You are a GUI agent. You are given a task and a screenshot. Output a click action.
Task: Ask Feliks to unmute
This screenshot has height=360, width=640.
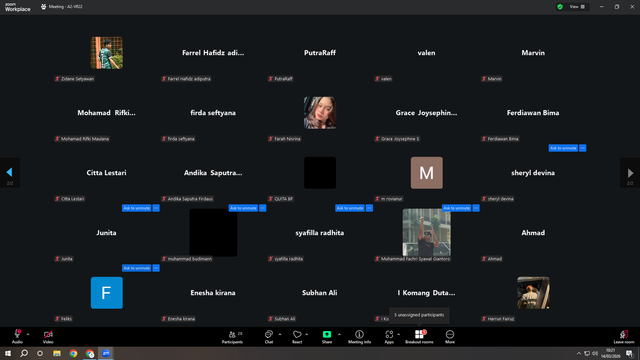click(x=136, y=268)
